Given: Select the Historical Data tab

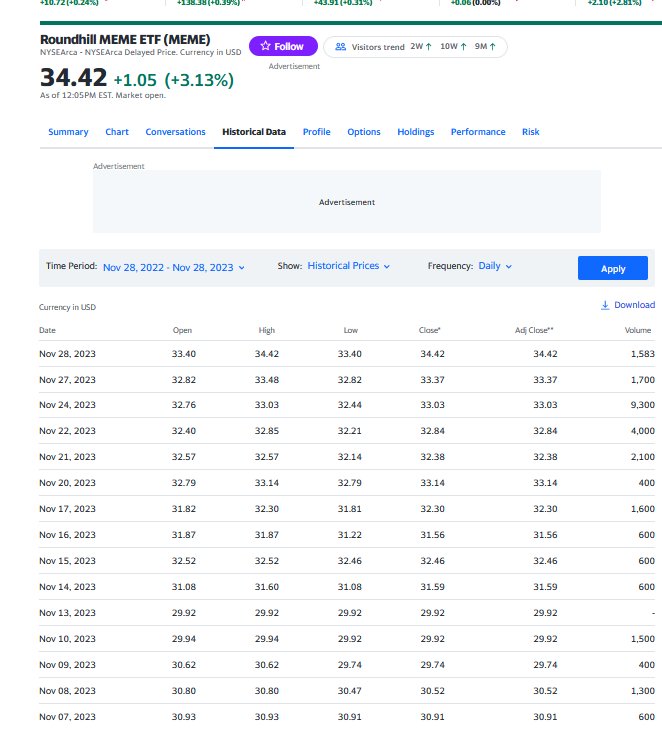Looking at the screenshot, I should (254, 132).
